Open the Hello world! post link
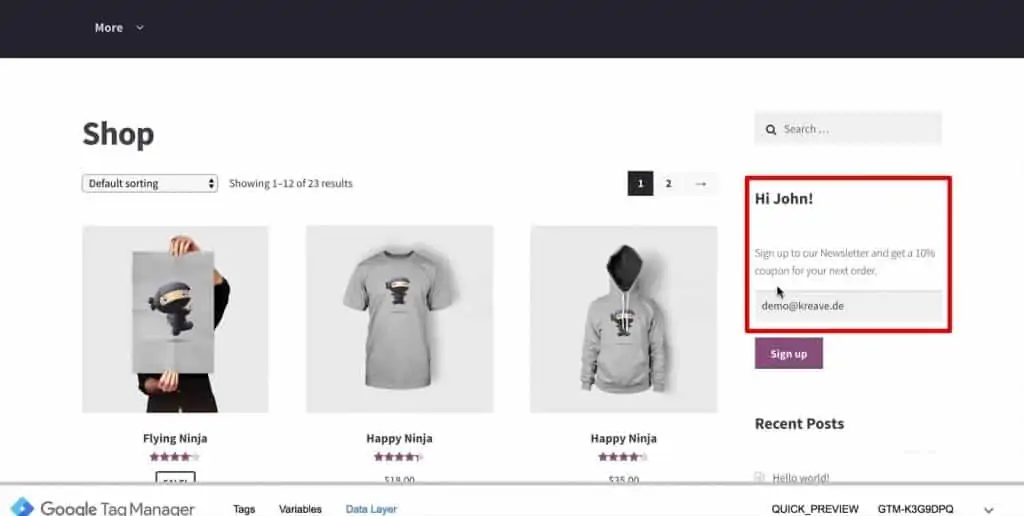 801,478
